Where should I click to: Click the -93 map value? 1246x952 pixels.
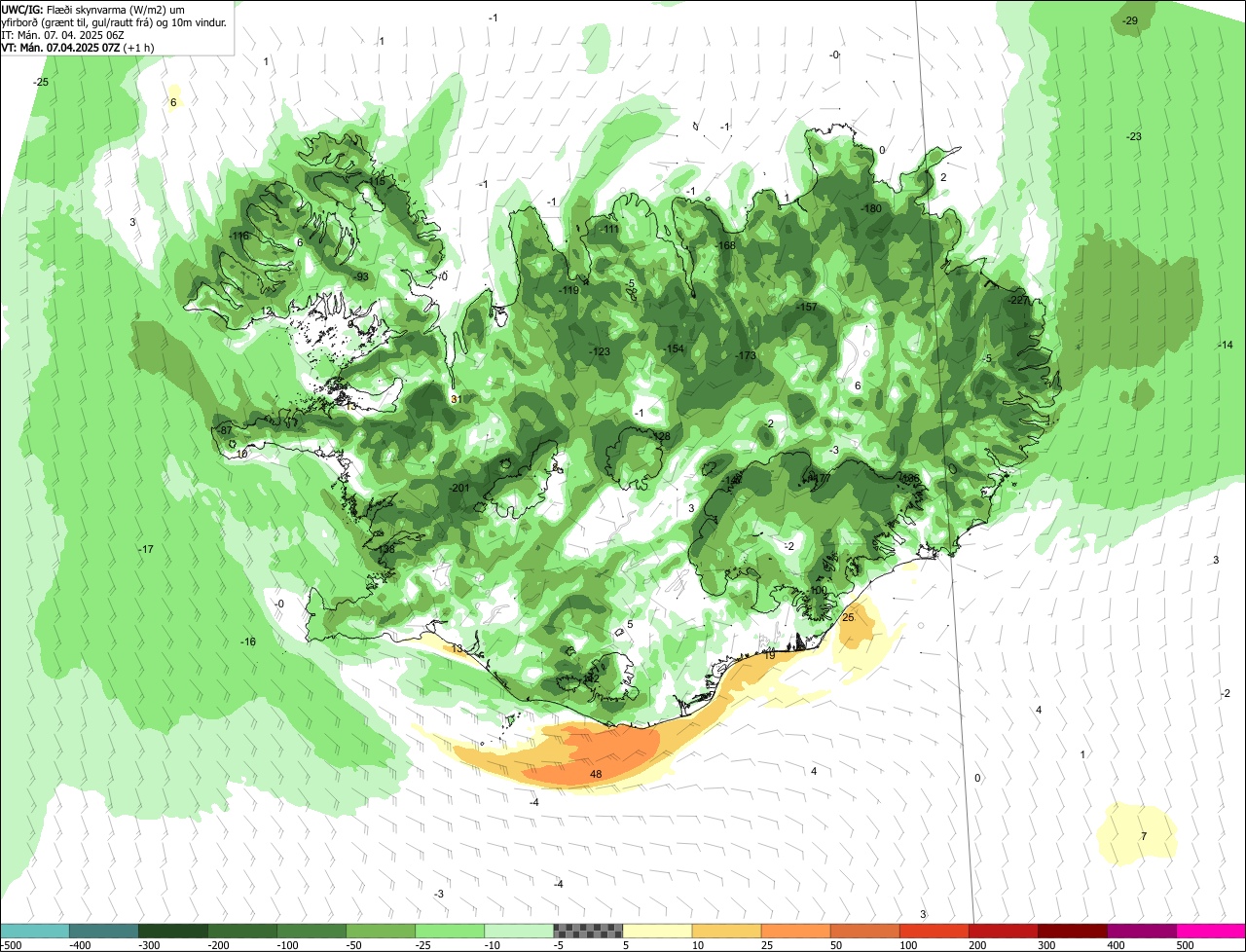361,276
